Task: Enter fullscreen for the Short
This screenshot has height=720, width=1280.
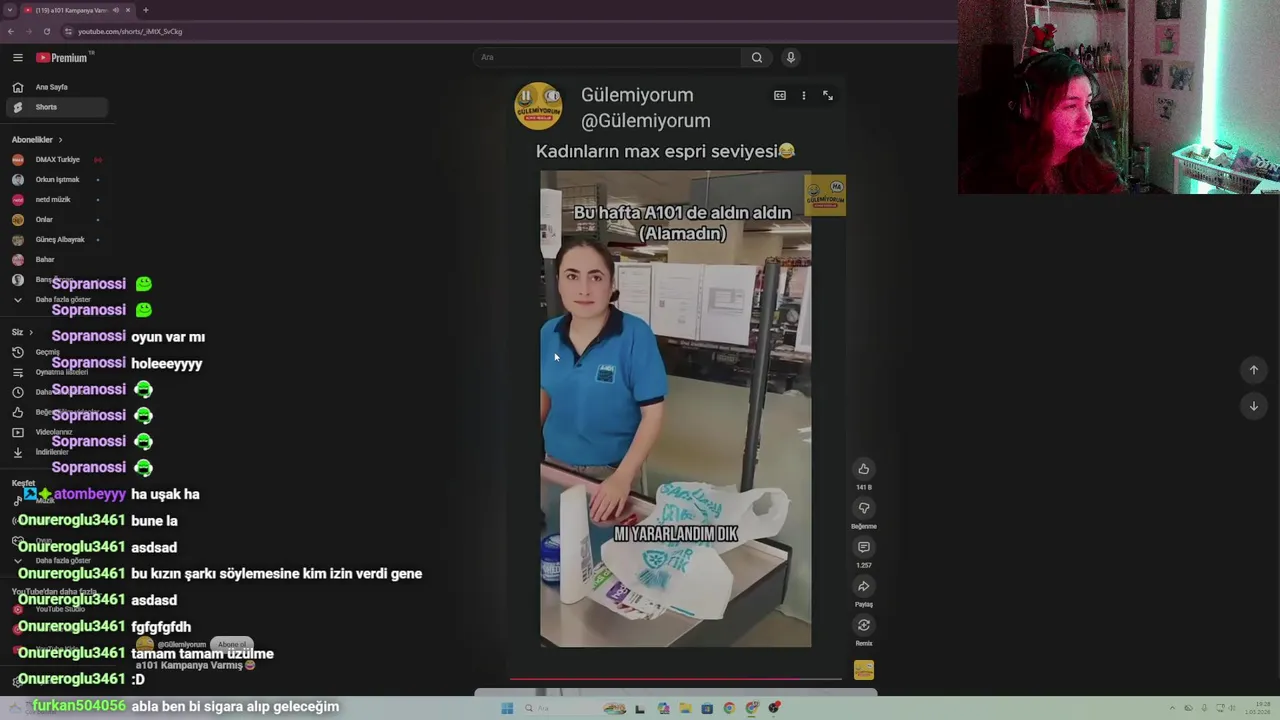Action: coord(828,96)
